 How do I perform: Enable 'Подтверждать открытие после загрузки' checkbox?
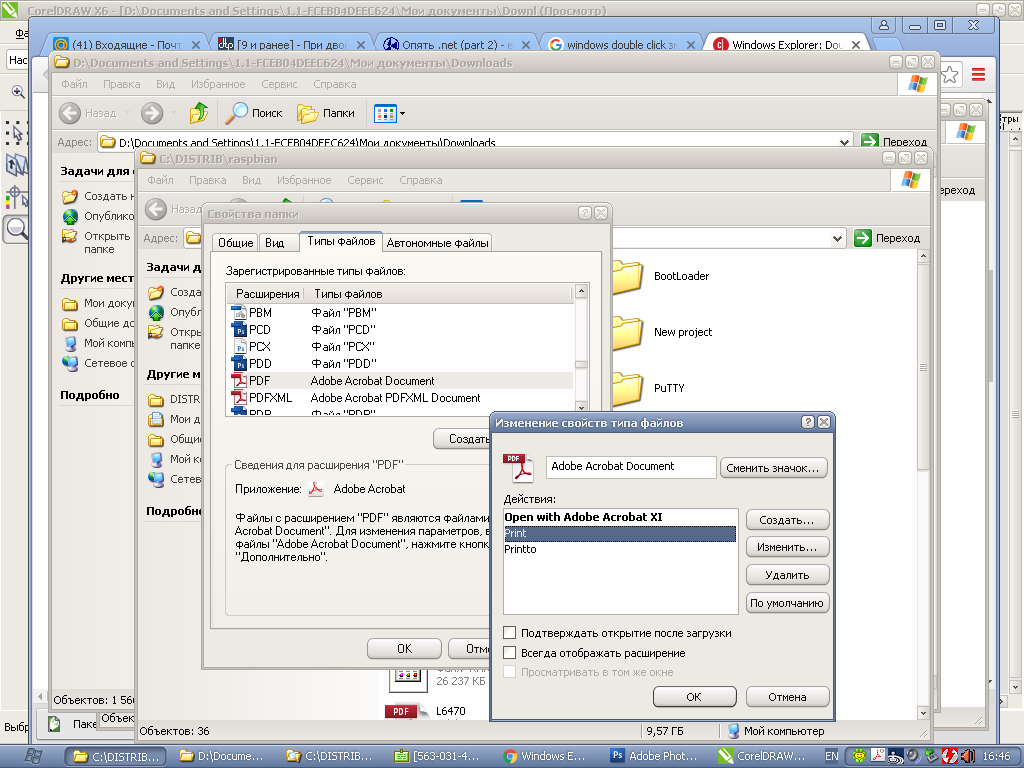510,632
